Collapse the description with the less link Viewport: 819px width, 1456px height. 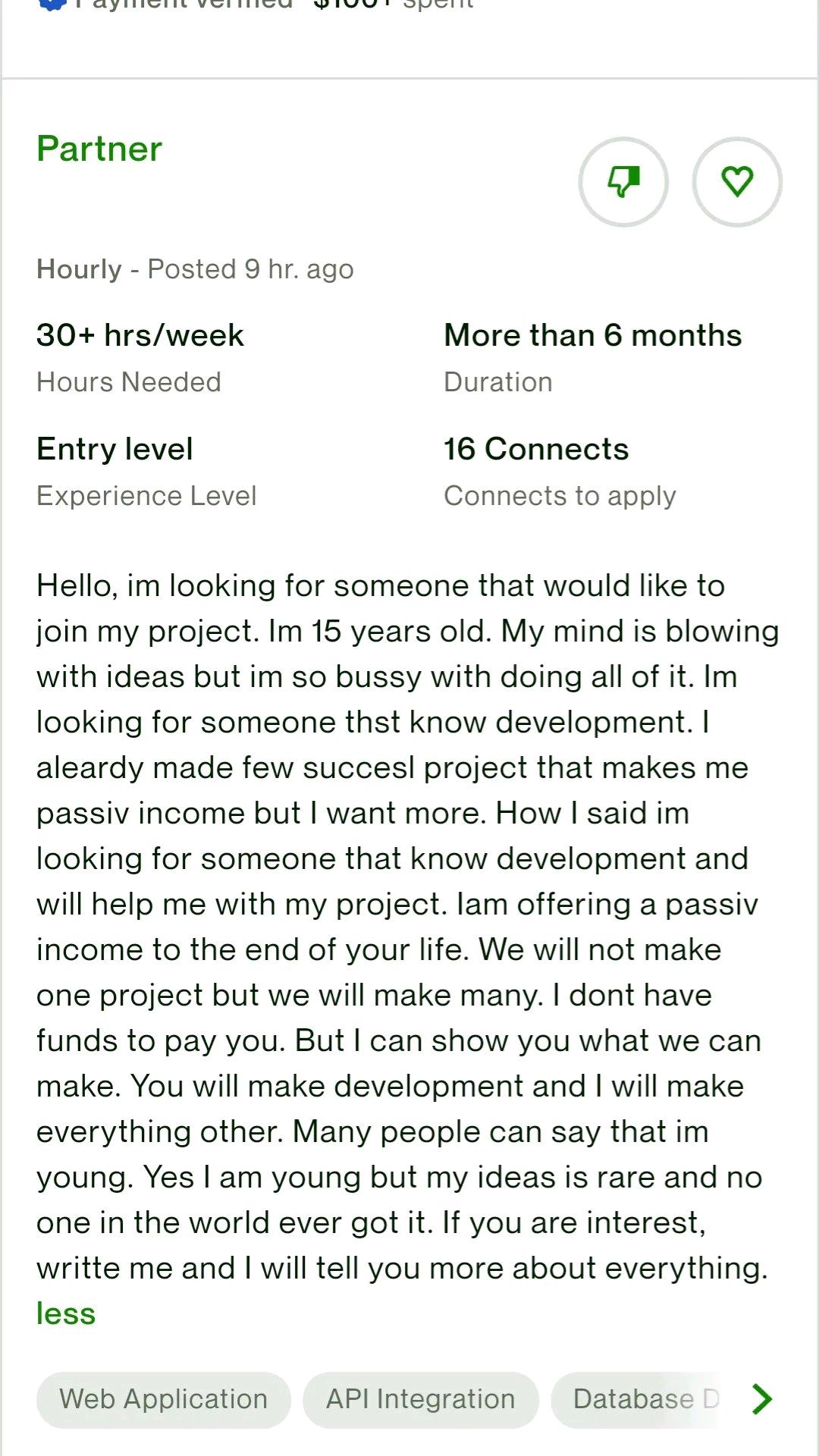tap(66, 1313)
